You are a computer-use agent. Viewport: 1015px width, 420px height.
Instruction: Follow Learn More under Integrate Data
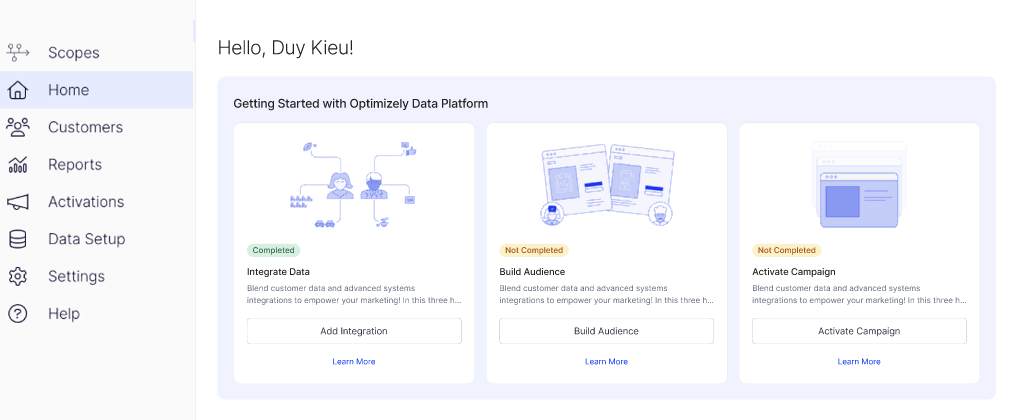[354, 361]
